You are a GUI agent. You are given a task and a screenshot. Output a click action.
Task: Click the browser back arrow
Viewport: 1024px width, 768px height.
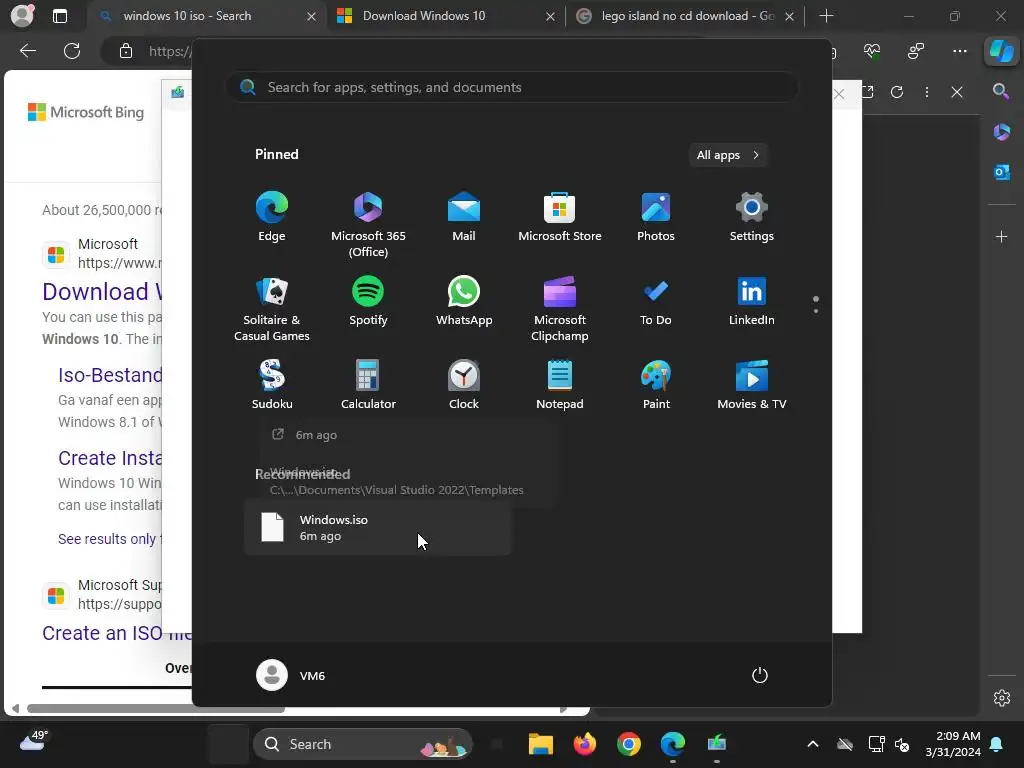pos(28,51)
